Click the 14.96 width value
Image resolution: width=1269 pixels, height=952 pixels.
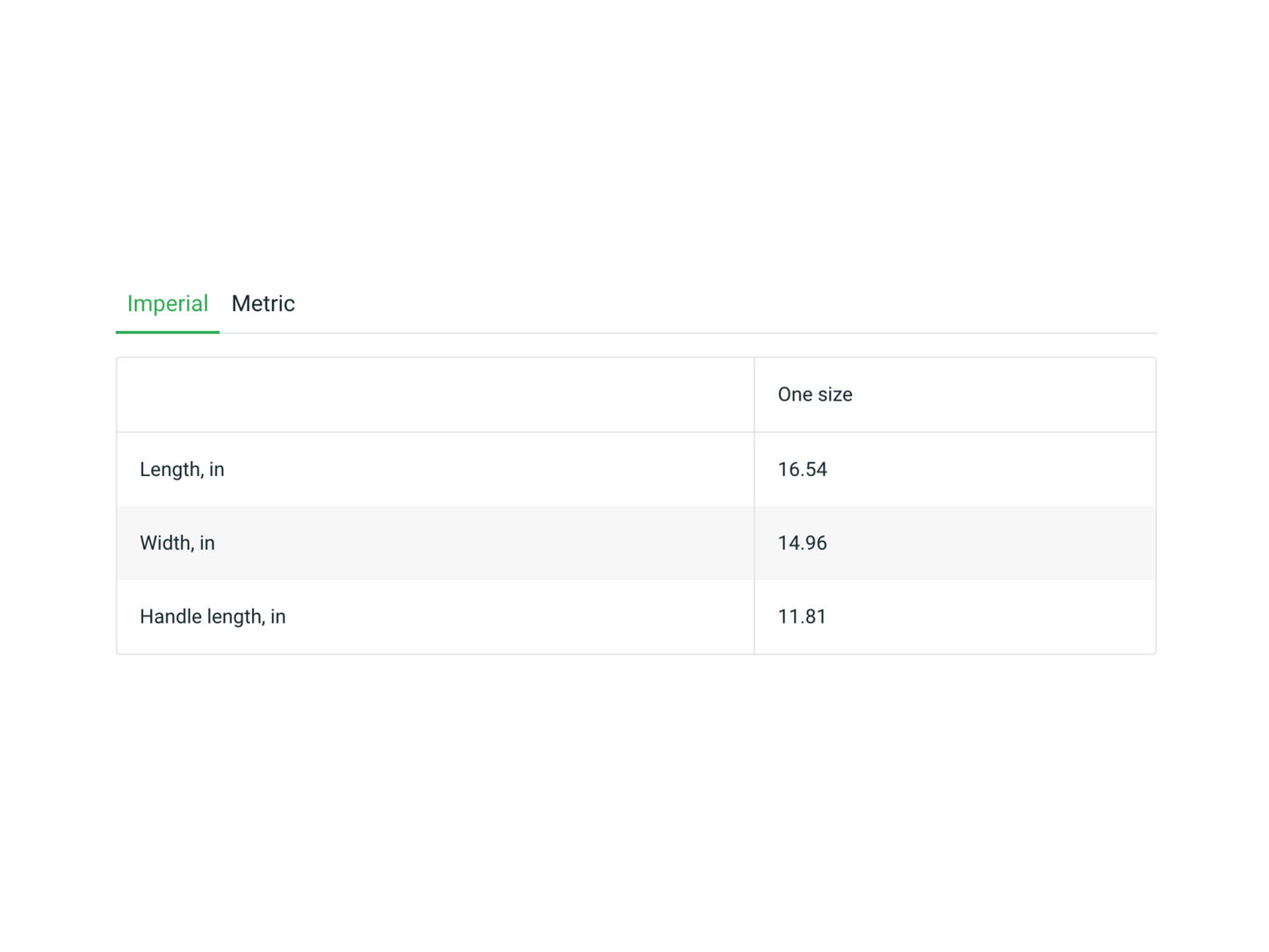click(x=802, y=544)
